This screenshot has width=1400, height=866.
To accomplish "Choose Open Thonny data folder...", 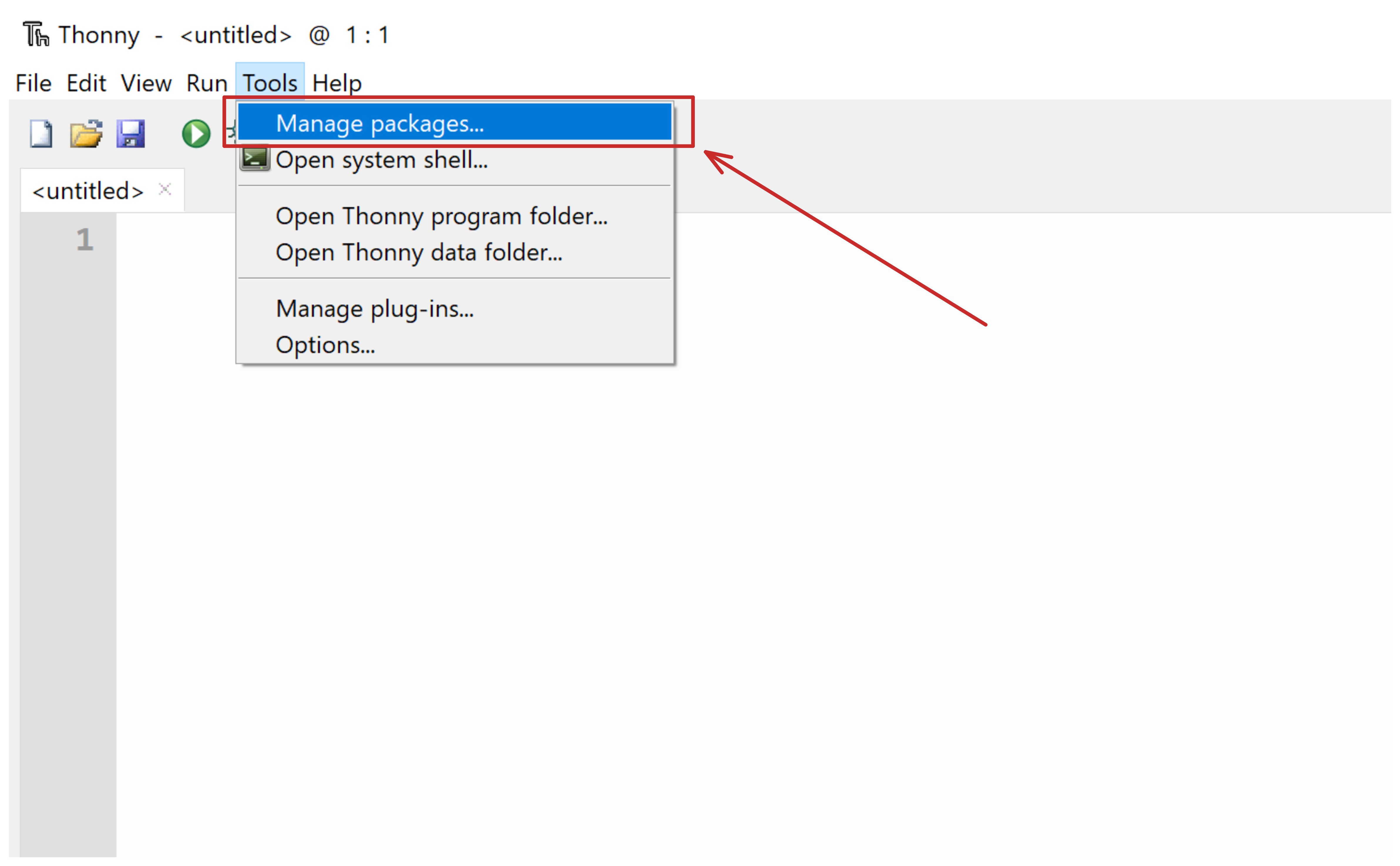I will click(455, 252).
